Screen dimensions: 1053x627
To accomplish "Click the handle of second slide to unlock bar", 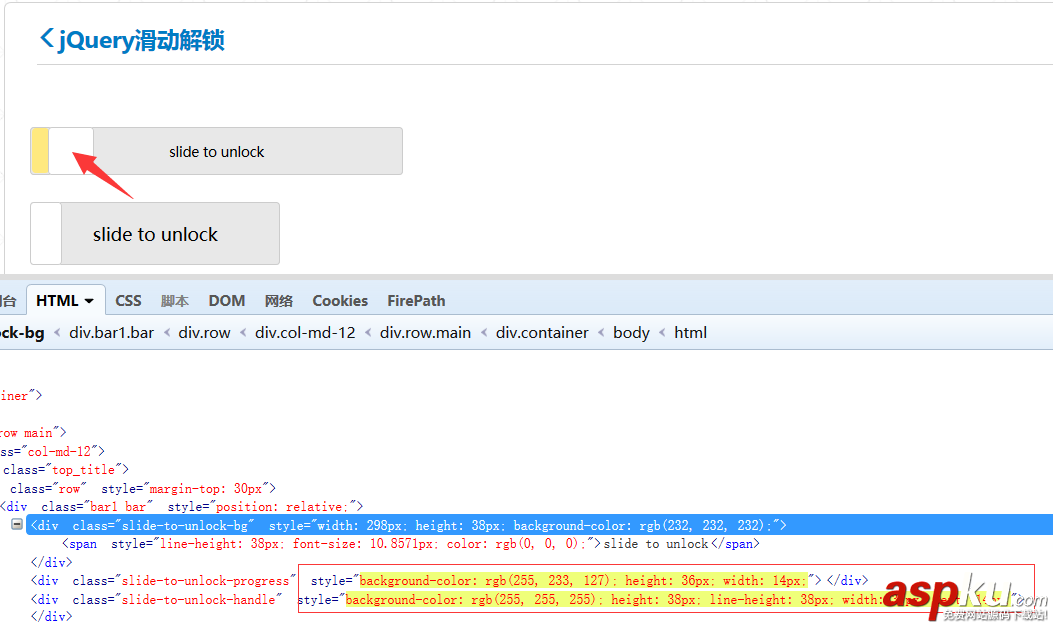I will (46, 234).
